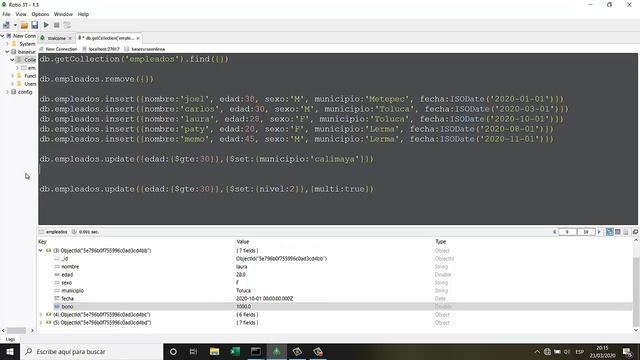The image size is (640, 360).
Task: Click the Key column header
Action: 42,242
